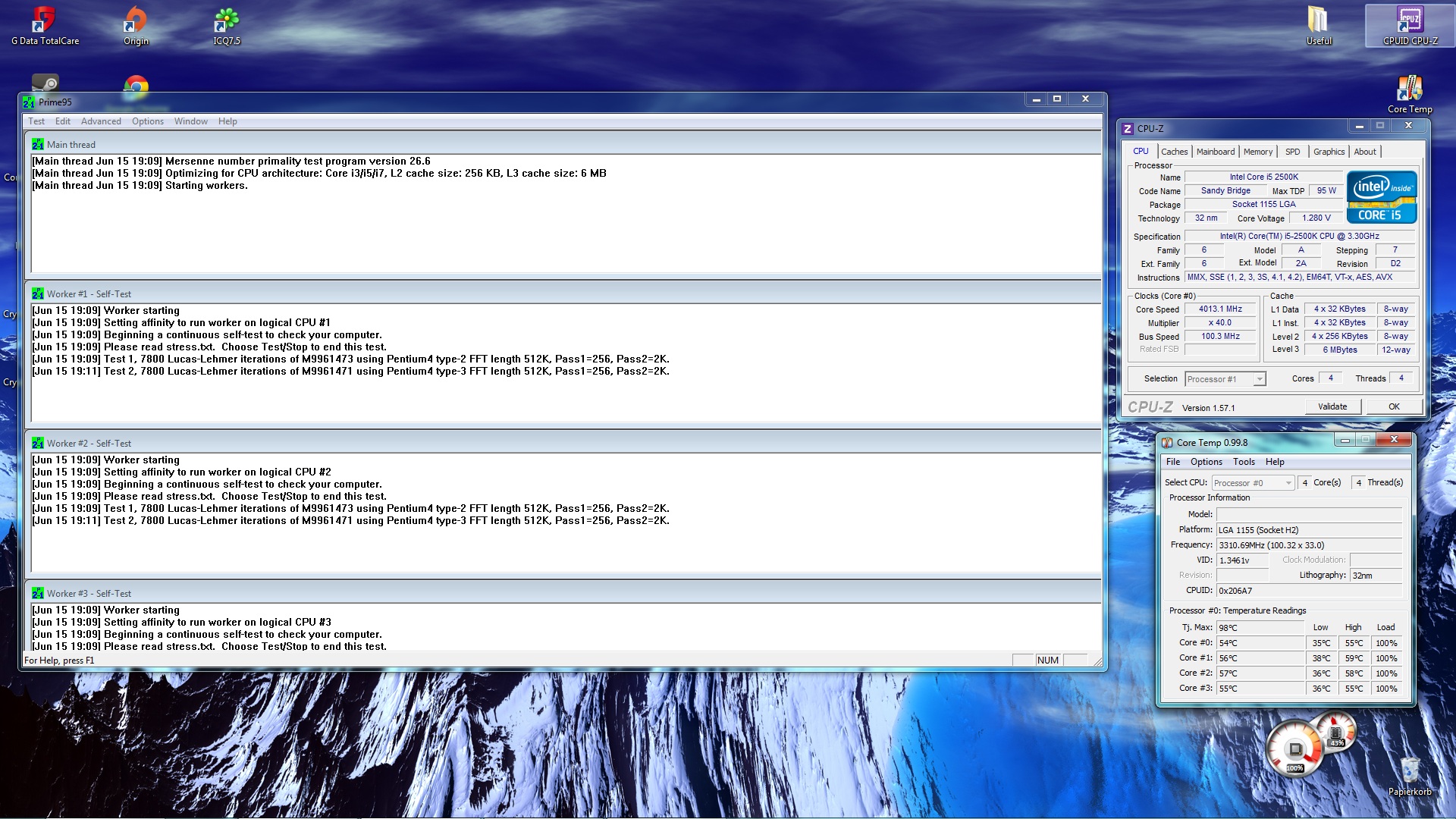1456x819 pixels.
Task: Minimize the CPU-Z window
Action: click(x=1360, y=126)
